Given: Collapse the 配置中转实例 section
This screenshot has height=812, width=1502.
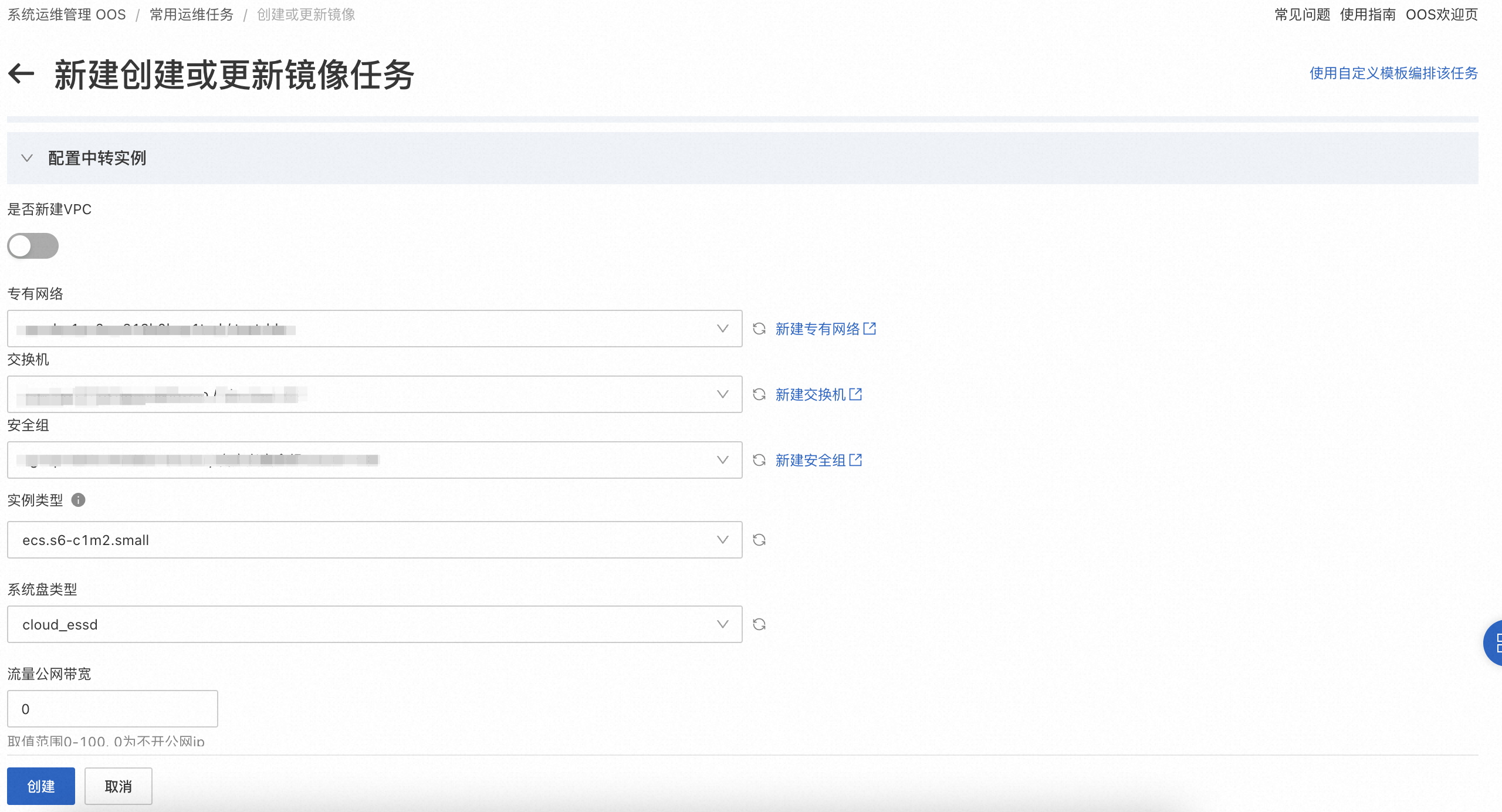Looking at the screenshot, I should (x=27, y=158).
